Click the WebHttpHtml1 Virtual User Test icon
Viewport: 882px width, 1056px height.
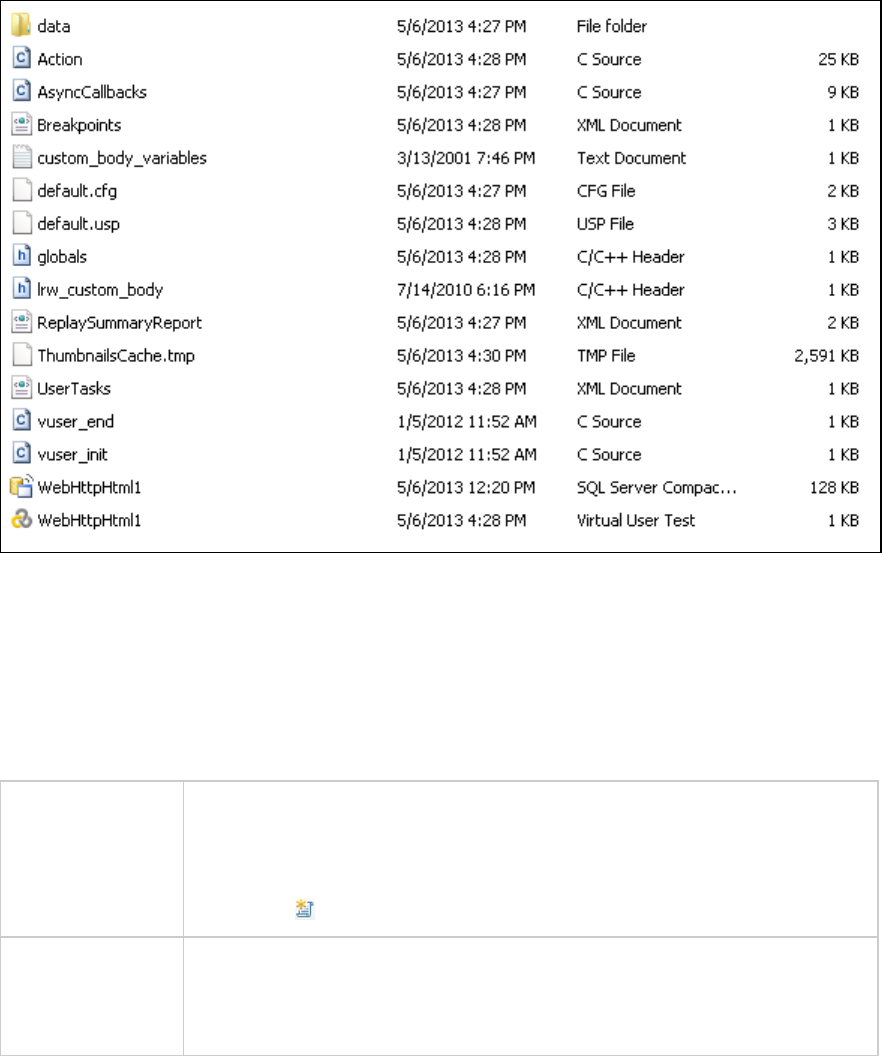[21, 520]
